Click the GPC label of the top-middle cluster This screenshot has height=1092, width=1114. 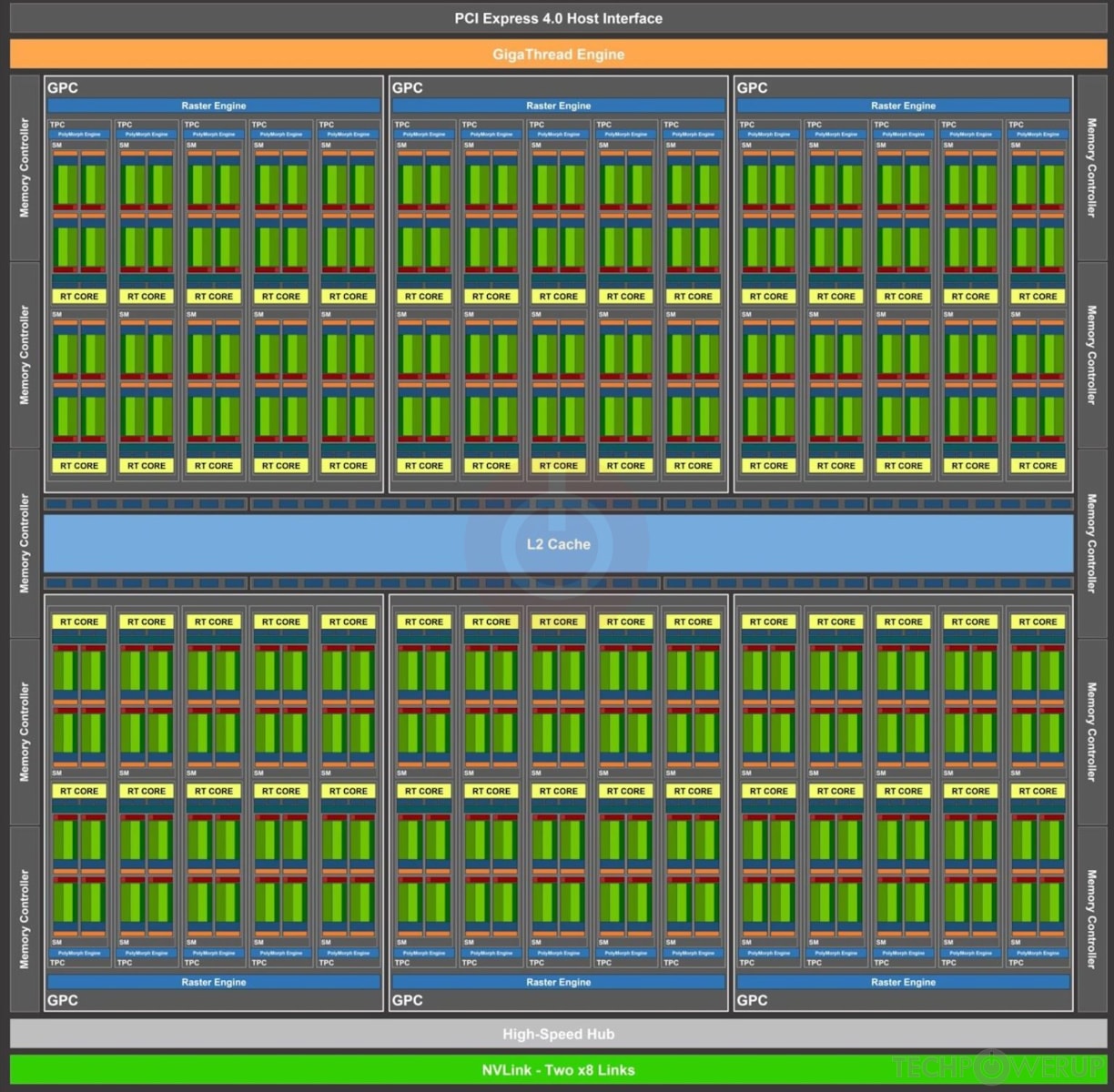click(408, 88)
